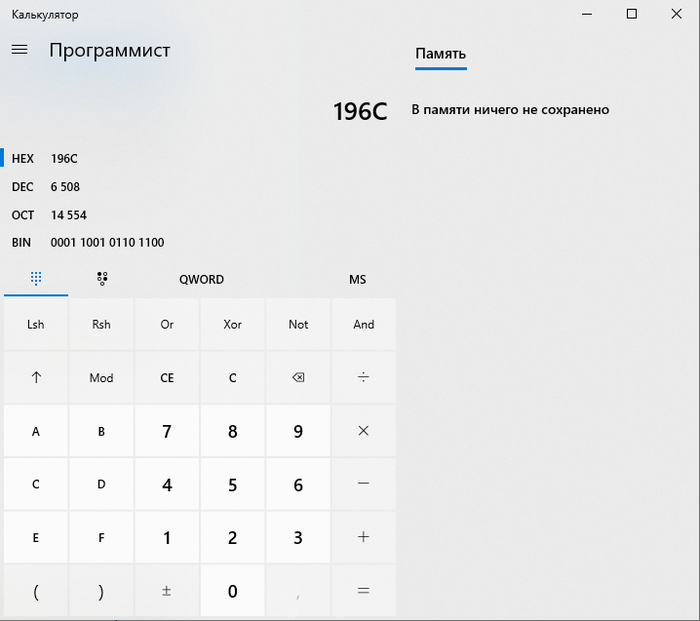Switch to the bit toggling keypad

[x=102, y=279]
